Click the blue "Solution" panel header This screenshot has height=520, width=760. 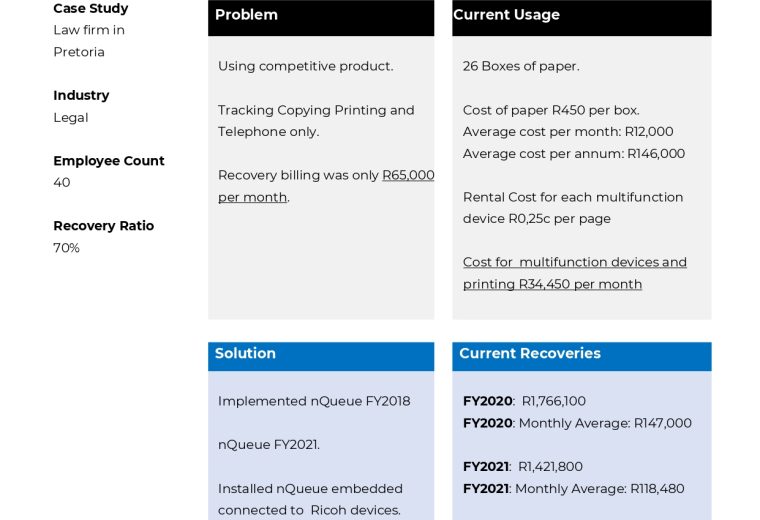tap(321, 355)
